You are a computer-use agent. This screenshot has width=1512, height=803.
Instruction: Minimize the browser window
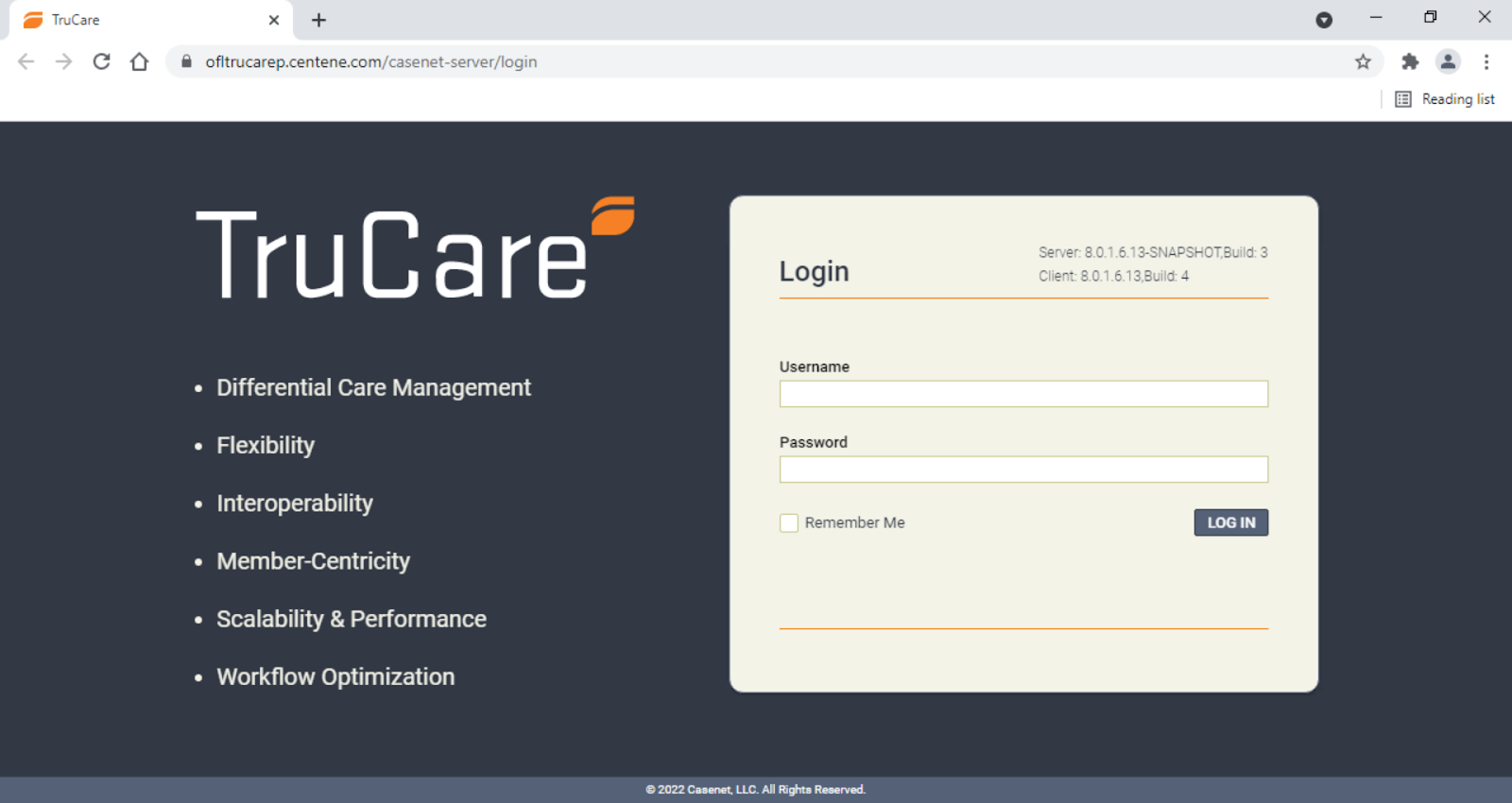(x=1376, y=17)
